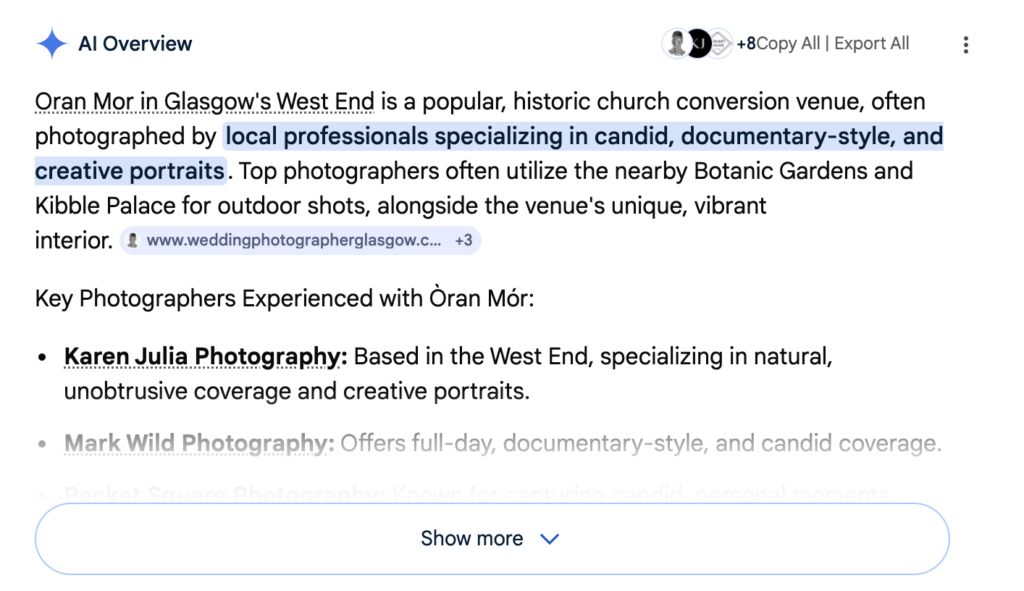Click the black KJ source avatar
Screen dimensions: 1024x591
click(699, 43)
